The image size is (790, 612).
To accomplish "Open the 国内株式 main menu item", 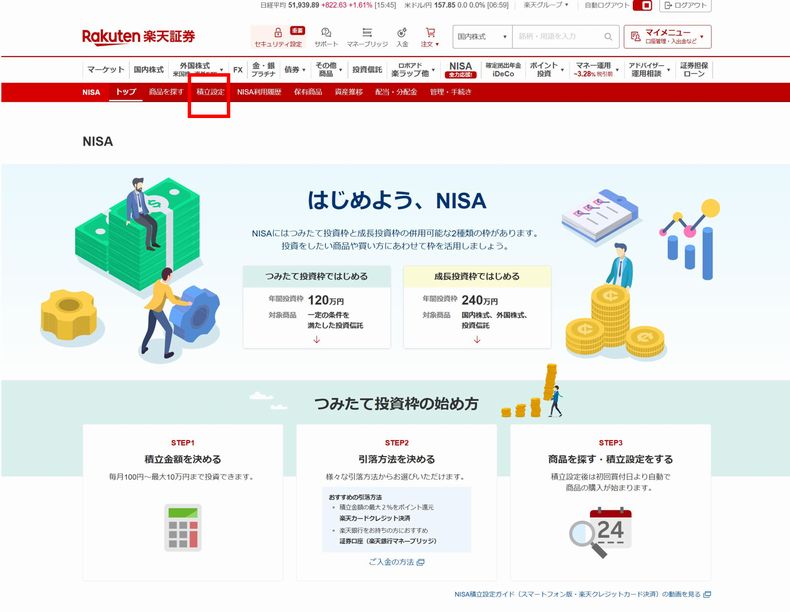I will coord(149,70).
